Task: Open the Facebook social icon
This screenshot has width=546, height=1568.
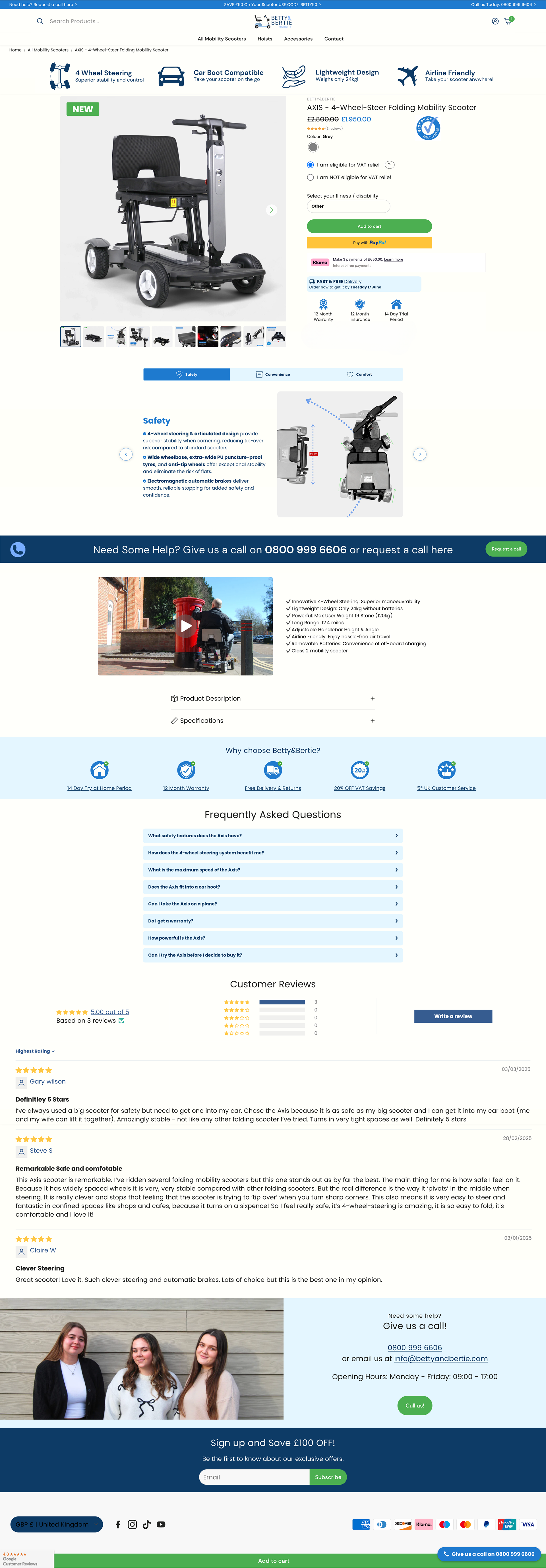Action: (x=118, y=1524)
